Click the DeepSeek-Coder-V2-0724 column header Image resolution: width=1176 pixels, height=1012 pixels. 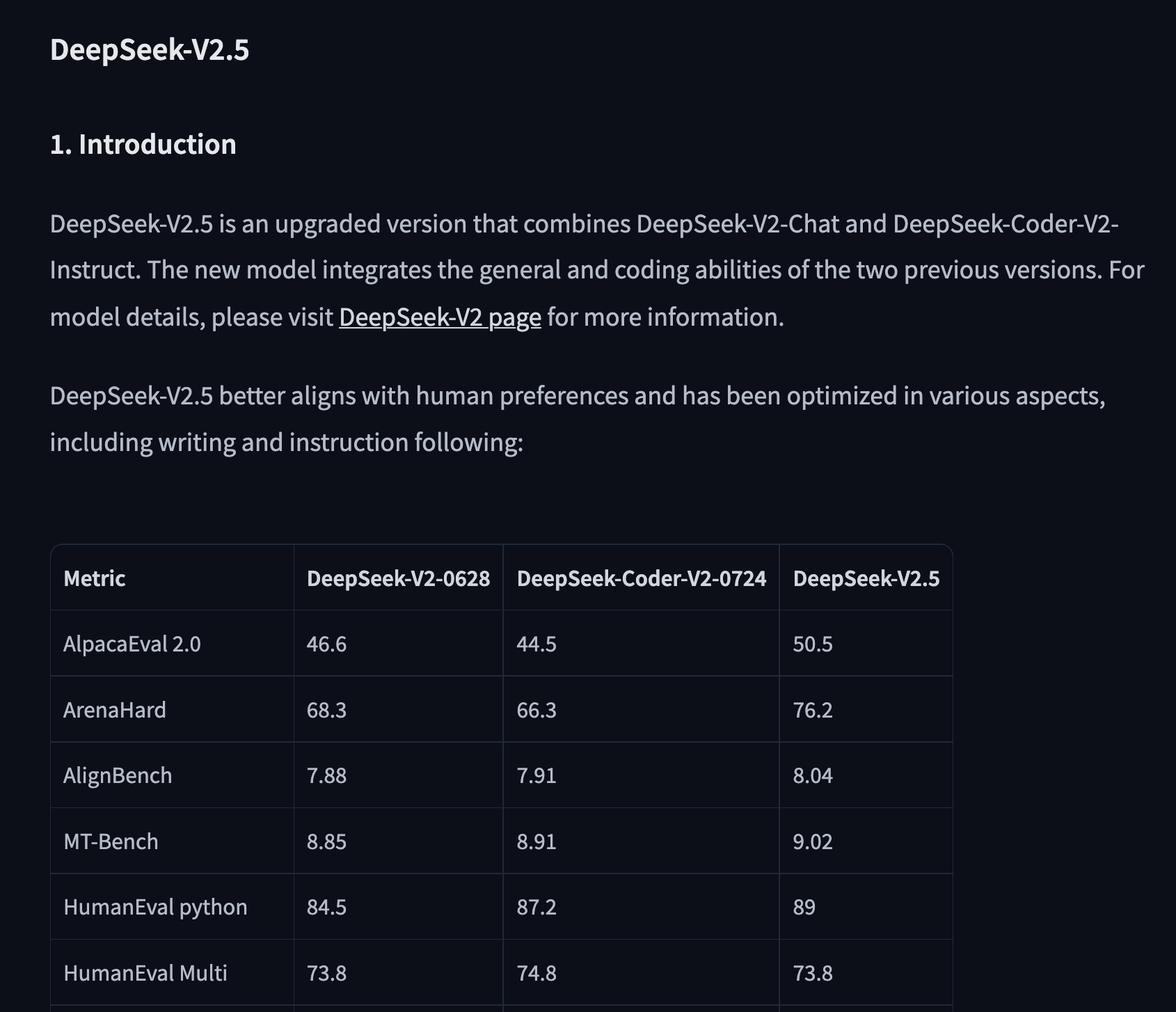[x=641, y=578]
